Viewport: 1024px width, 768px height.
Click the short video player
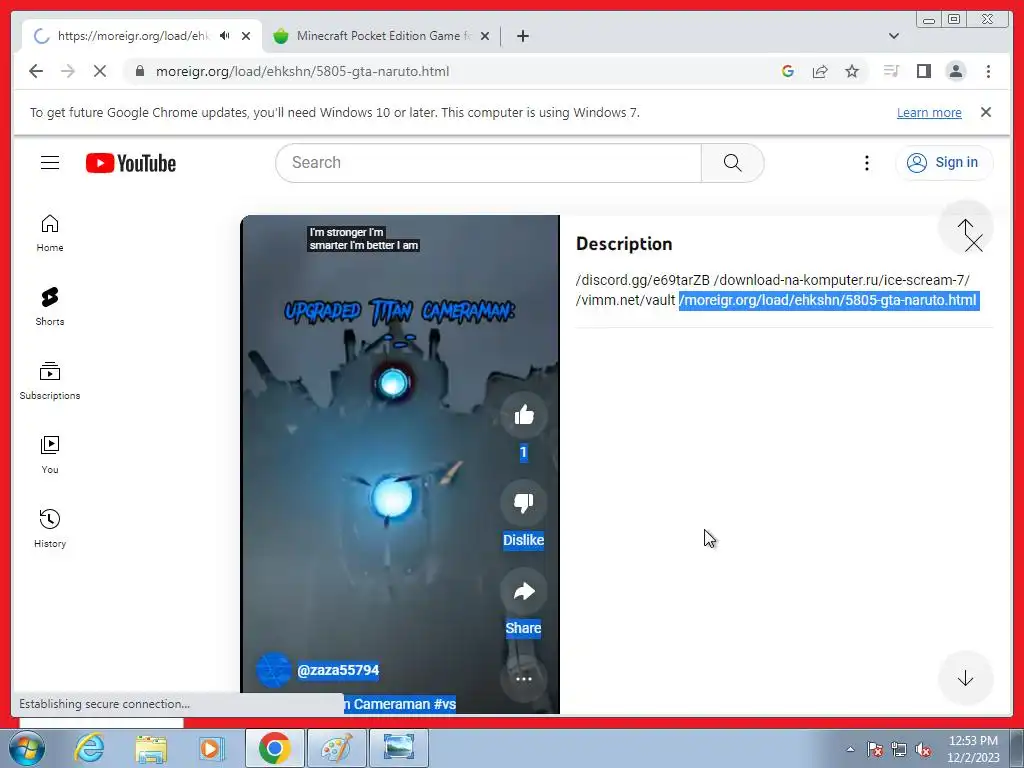point(400,464)
